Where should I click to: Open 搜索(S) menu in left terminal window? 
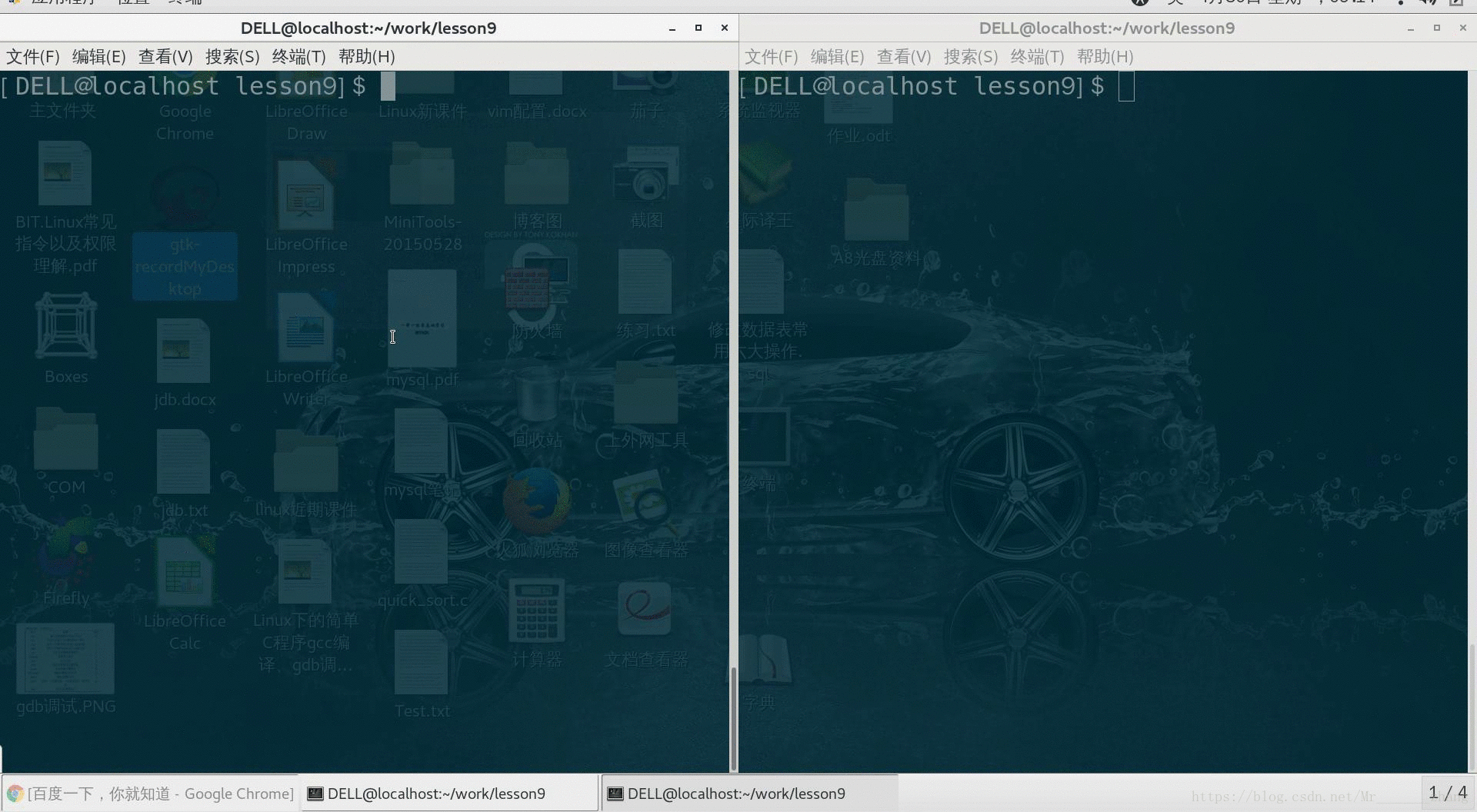click(232, 57)
